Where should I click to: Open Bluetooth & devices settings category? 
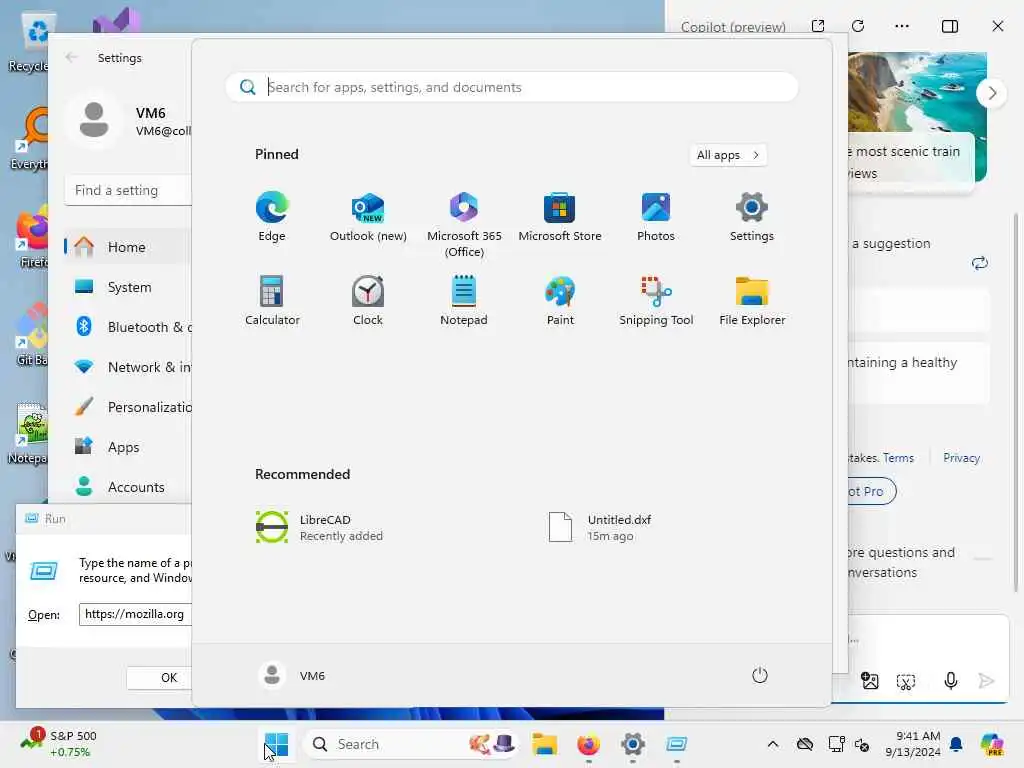[x=128, y=327]
